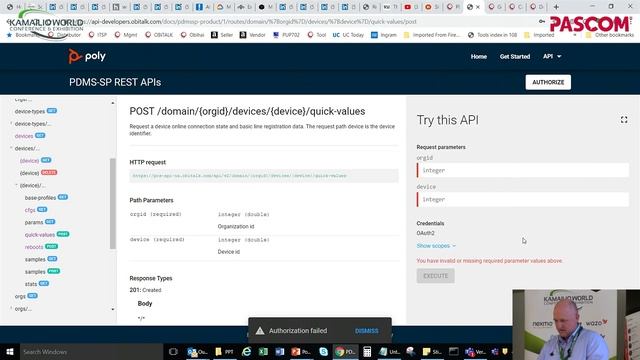The height and width of the screenshot is (360, 640).
Task: Open the PUP702 bookmark
Action: tap(287, 35)
